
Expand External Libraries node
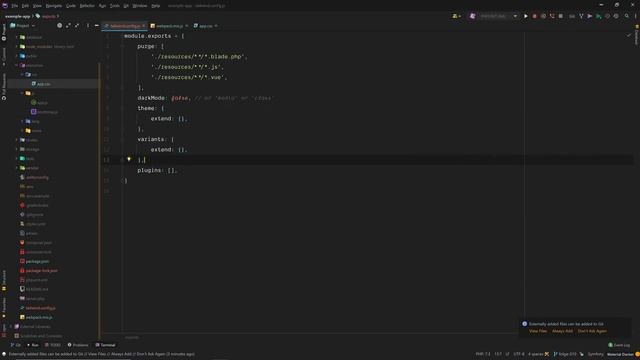coord(11,327)
